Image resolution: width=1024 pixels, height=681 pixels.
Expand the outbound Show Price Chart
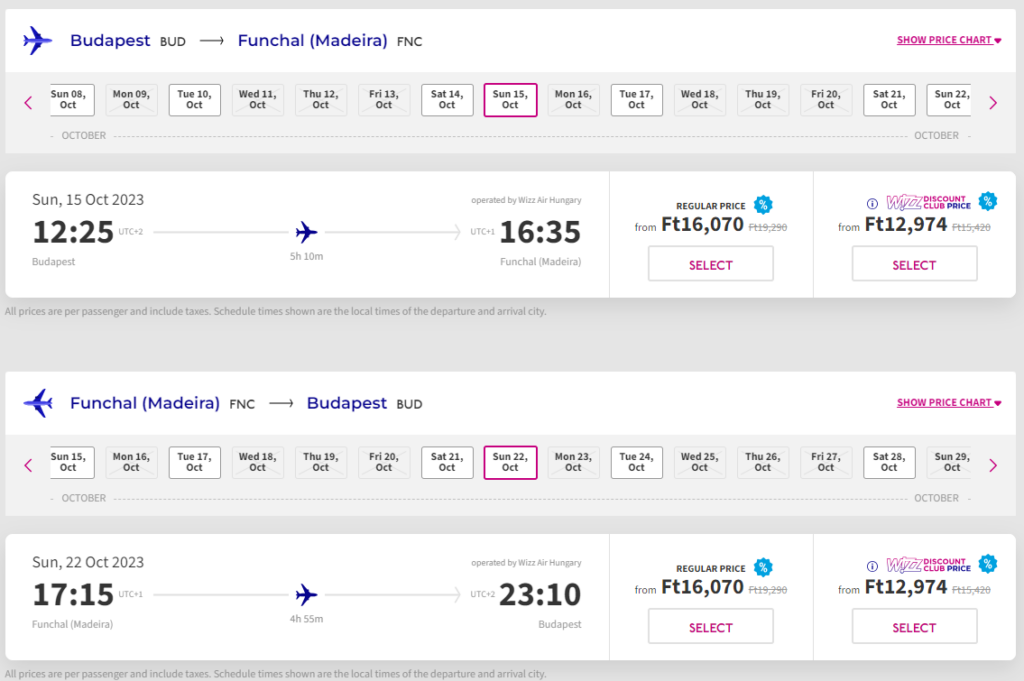tap(948, 41)
